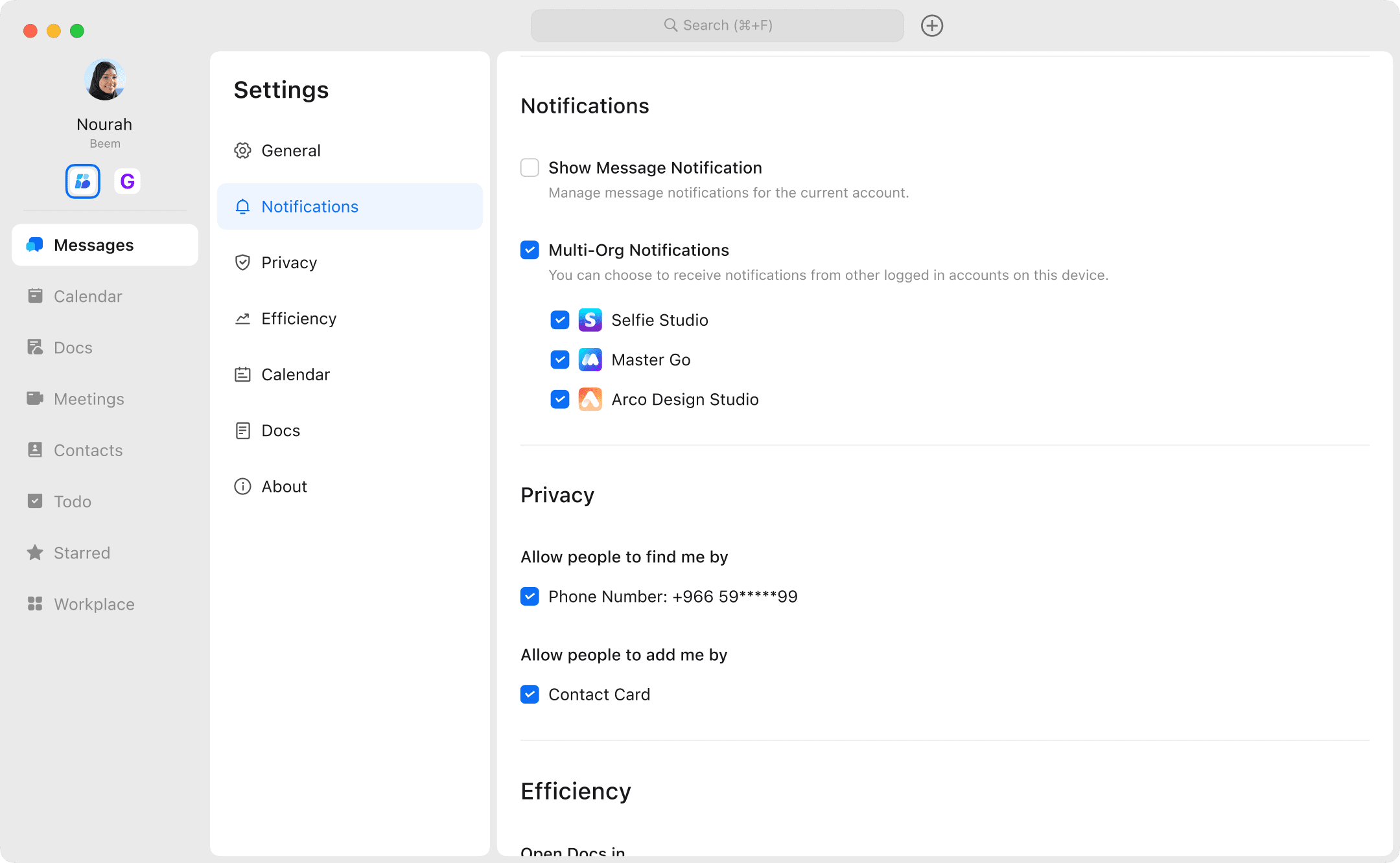Click the plus icon beside search bar

coord(931,26)
